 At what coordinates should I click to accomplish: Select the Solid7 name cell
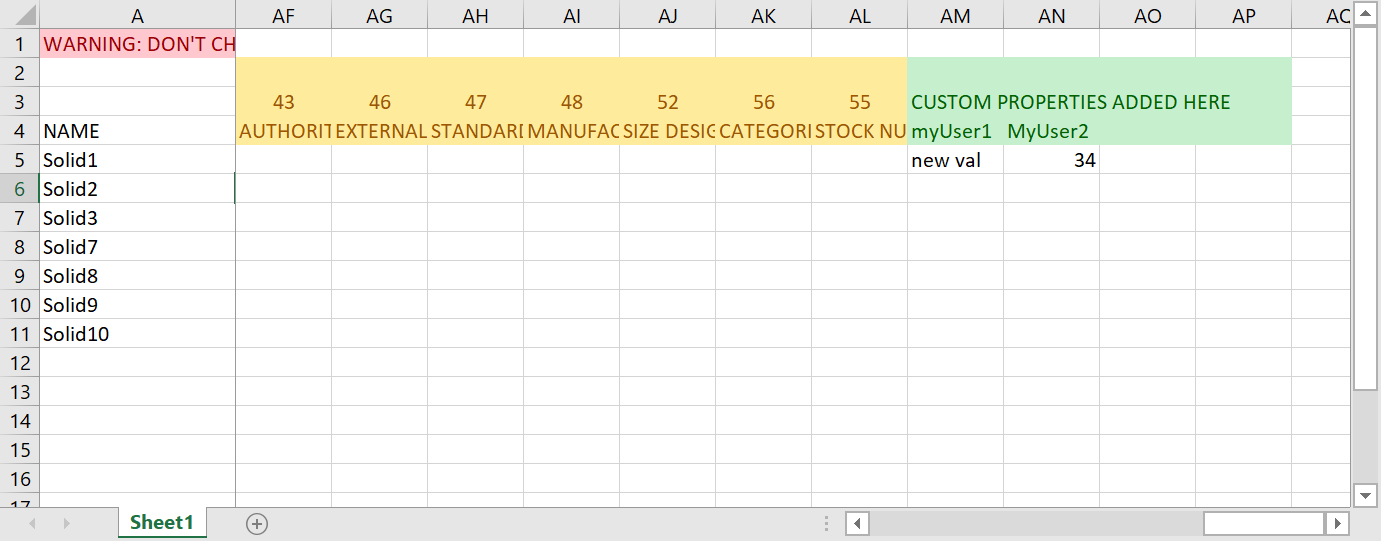tap(137, 247)
